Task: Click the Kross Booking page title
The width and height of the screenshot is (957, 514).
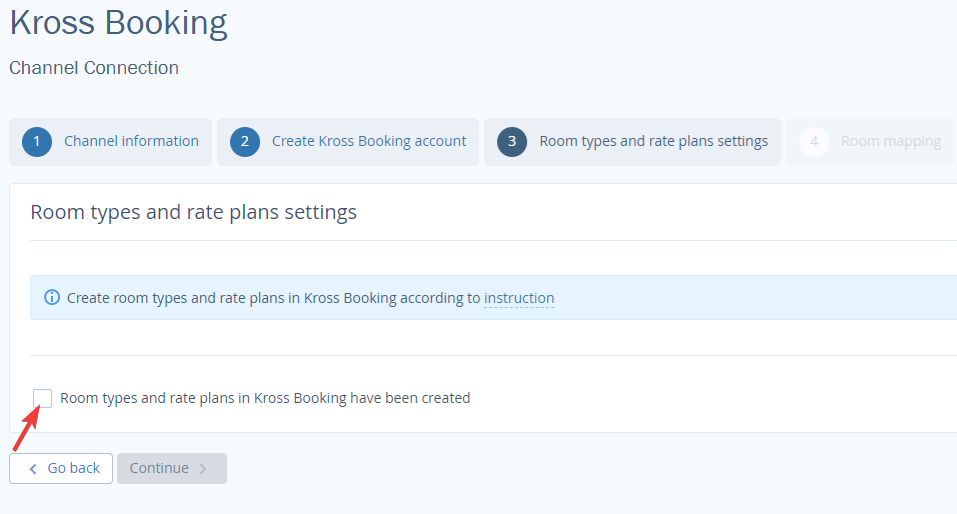Action: tap(118, 23)
